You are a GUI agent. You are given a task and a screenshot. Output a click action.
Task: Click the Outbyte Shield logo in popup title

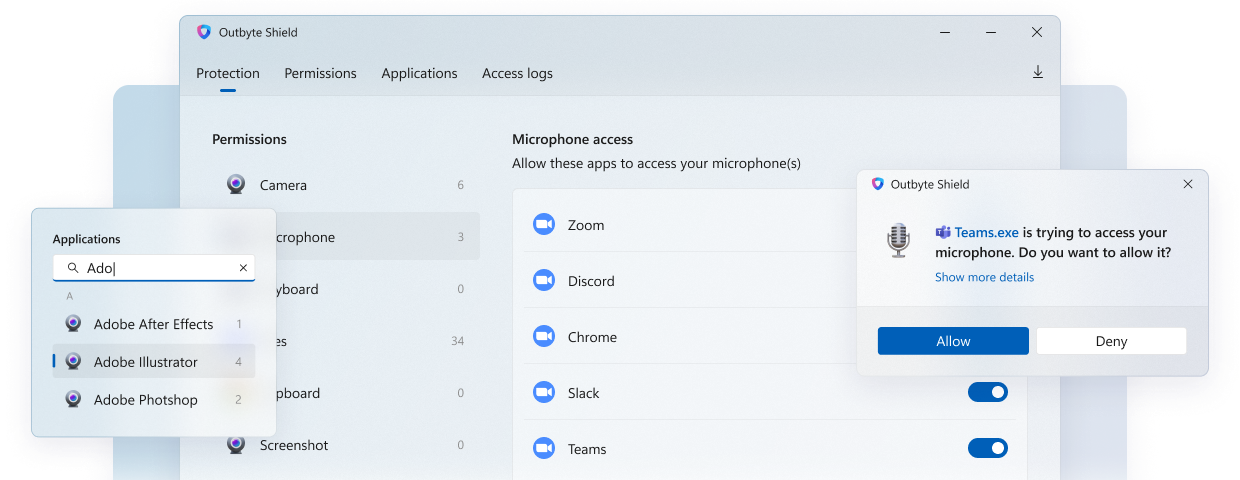[x=878, y=184]
